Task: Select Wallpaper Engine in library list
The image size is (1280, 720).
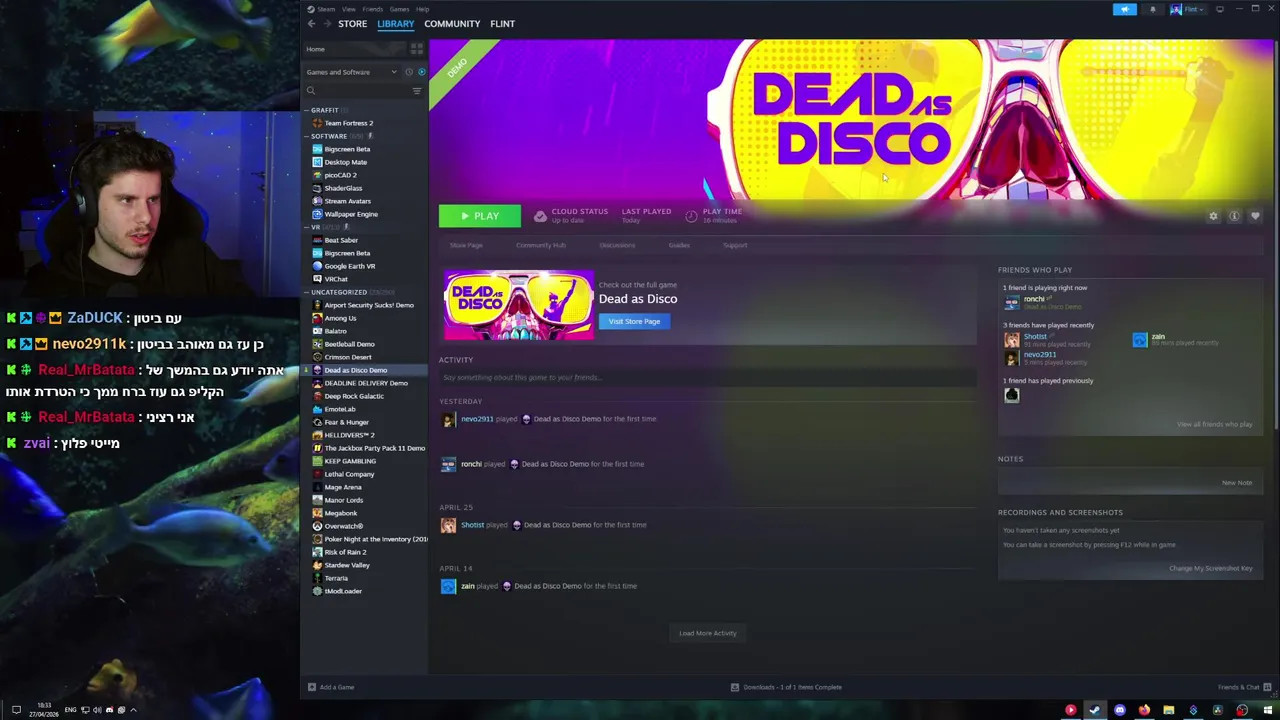Action: click(x=351, y=214)
